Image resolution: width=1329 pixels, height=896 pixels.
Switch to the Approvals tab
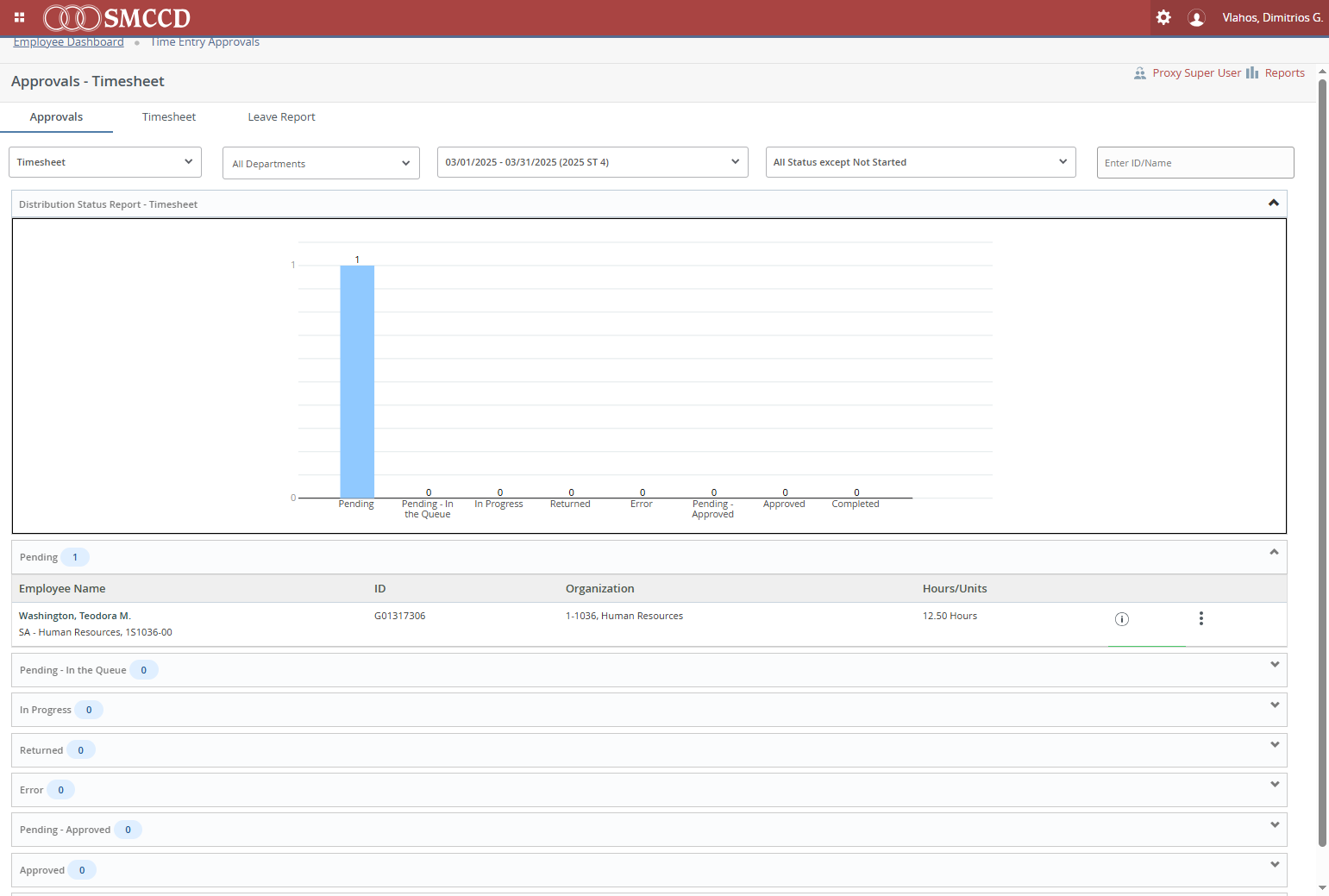pyautogui.click(x=56, y=117)
